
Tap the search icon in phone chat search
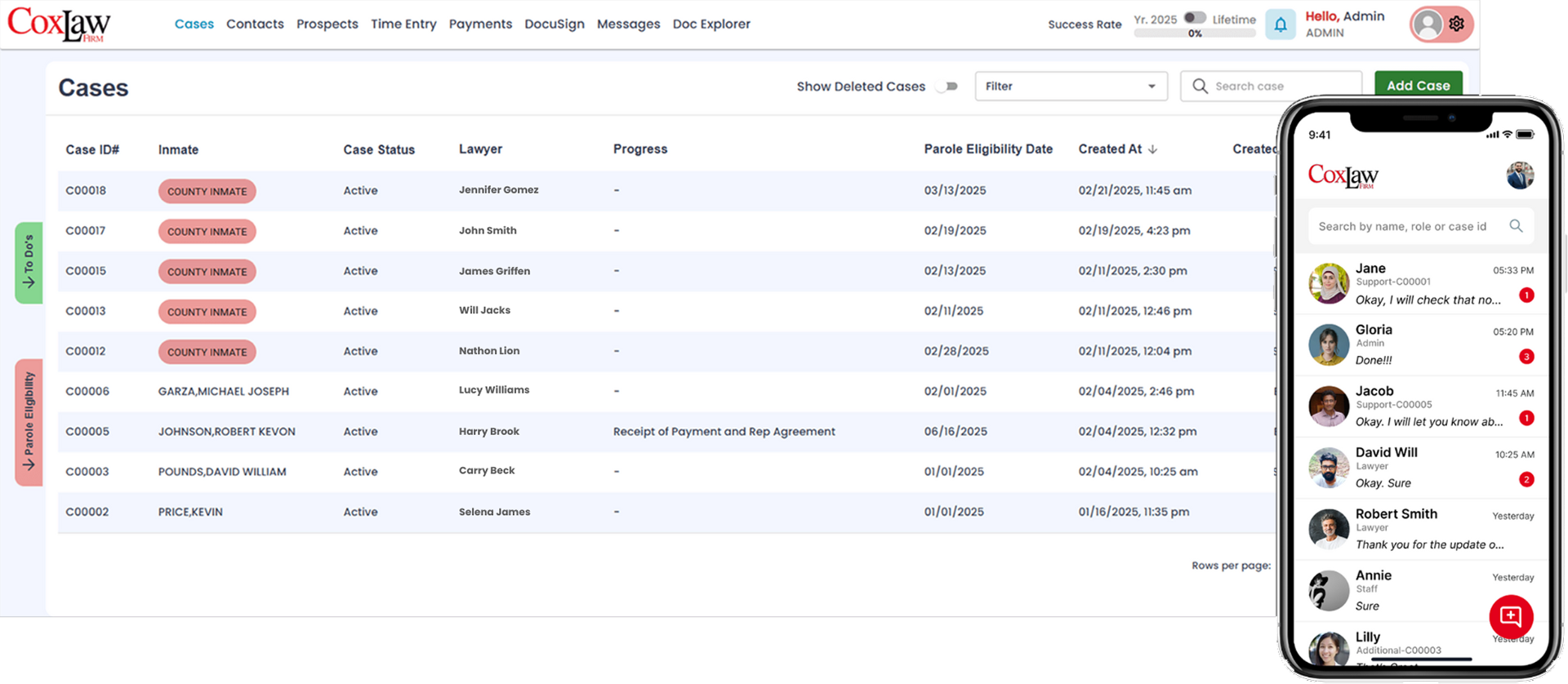pos(1516,226)
